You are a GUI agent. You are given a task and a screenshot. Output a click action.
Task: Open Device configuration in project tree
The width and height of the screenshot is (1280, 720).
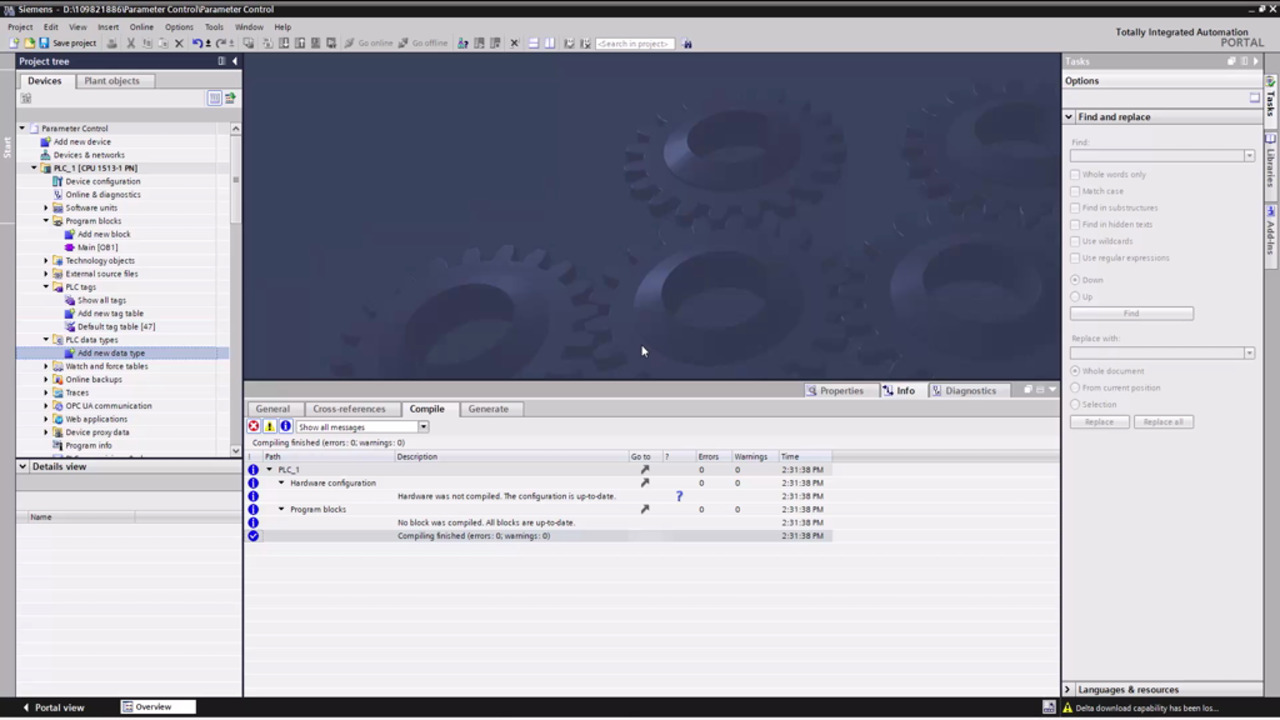pyautogui.click(x=102, y=182)
